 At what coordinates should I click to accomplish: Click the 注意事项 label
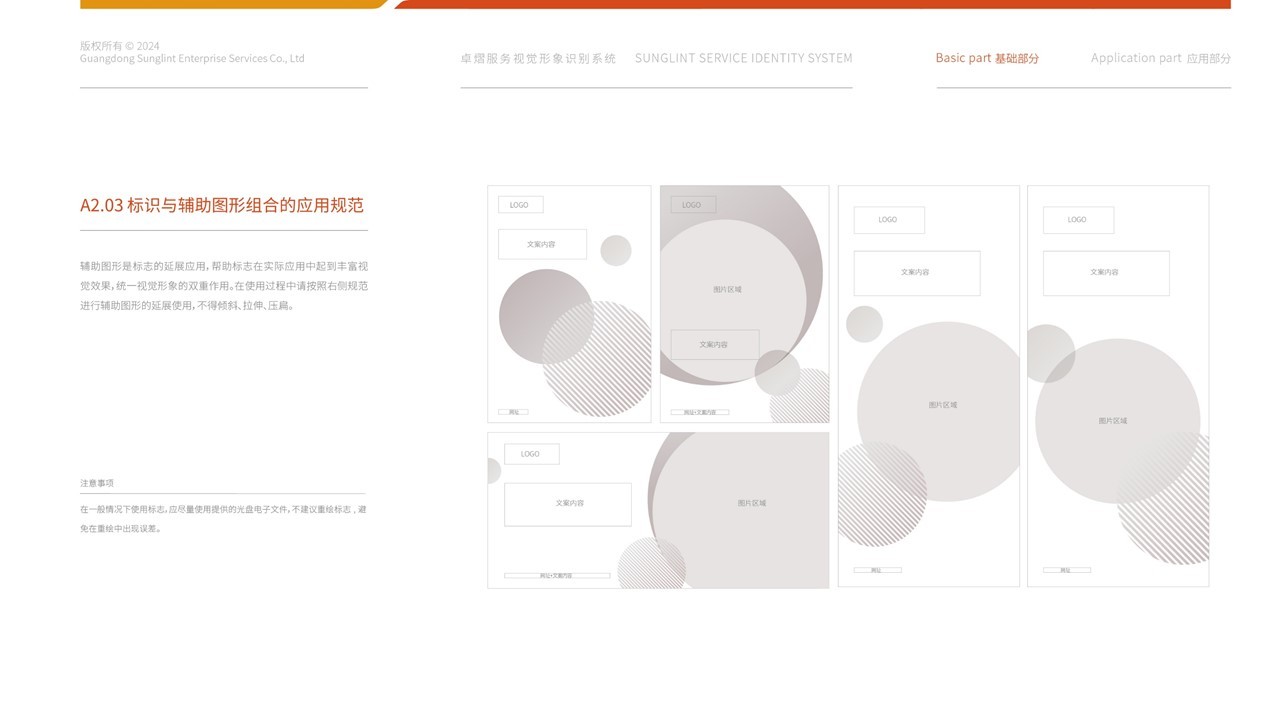tap(97, 481)
